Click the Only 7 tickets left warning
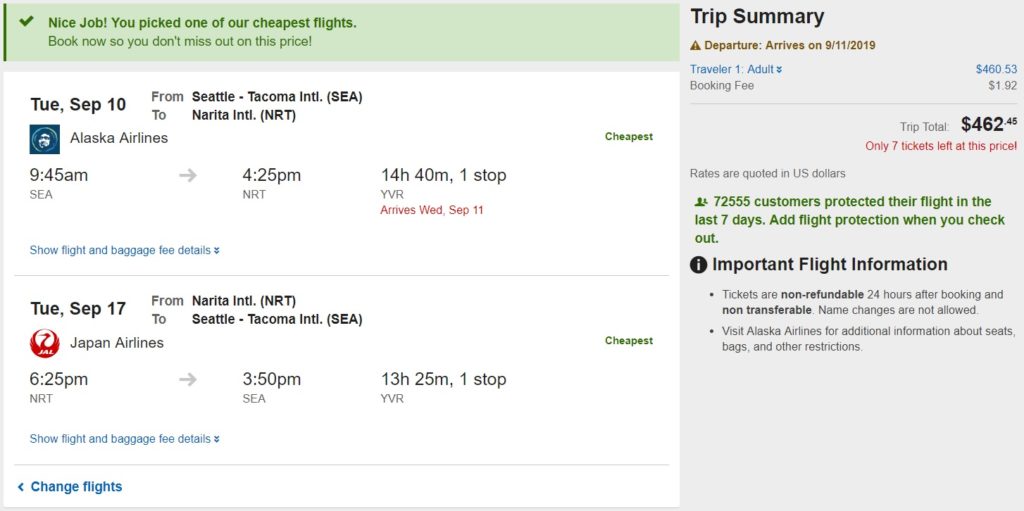1024x511 pixels. pos(940,146)
